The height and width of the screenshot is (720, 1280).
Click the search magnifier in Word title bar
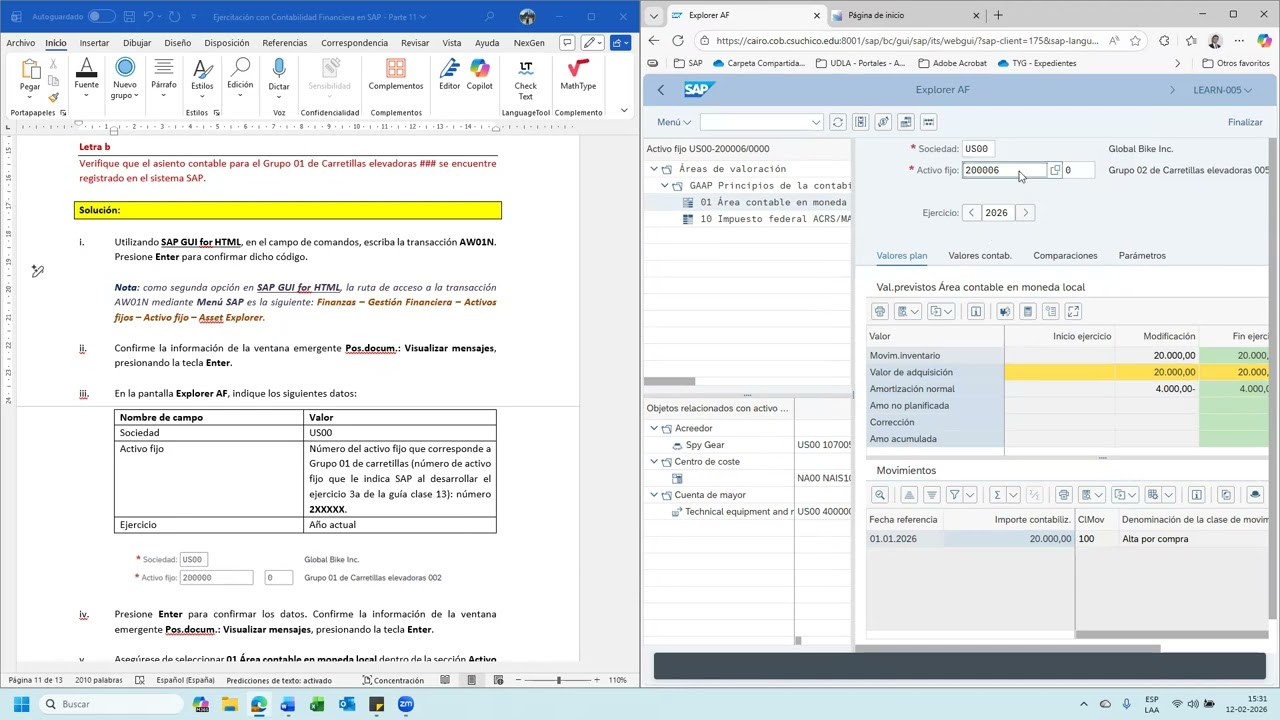coord(489,17)
